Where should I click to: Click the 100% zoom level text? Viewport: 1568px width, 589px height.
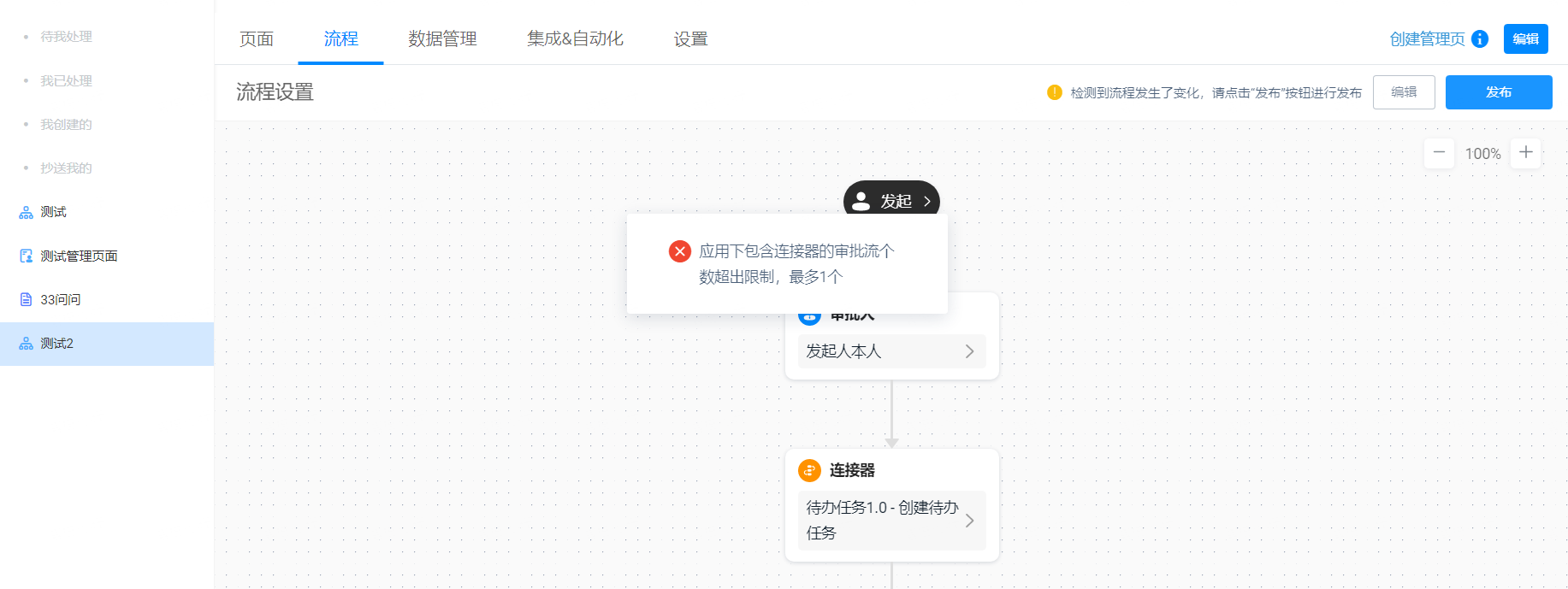tap(1483, 154)
